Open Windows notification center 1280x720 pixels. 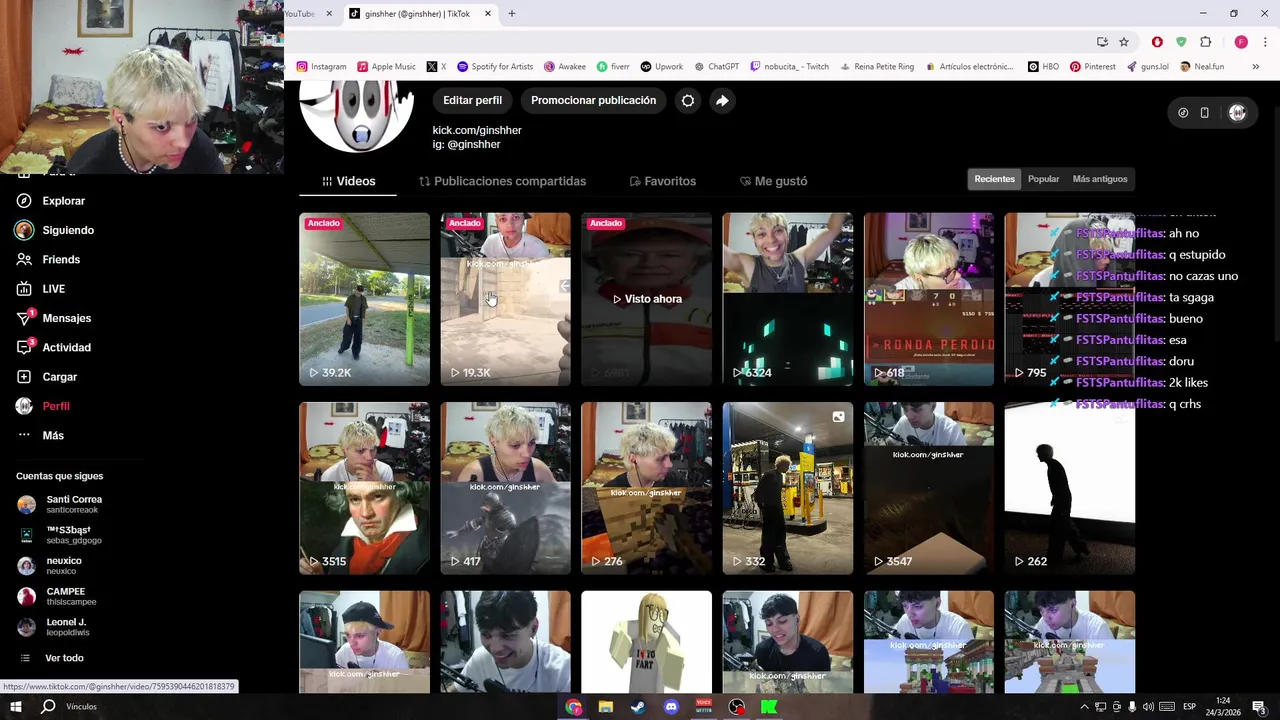pyautogui.click(x=1259, y=707)
